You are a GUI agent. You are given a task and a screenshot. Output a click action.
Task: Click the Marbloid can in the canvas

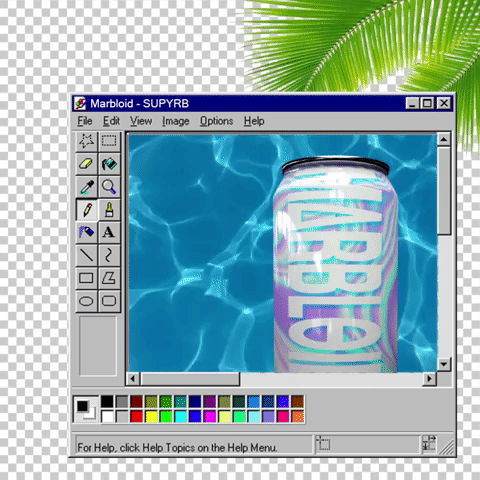[335, 265]
